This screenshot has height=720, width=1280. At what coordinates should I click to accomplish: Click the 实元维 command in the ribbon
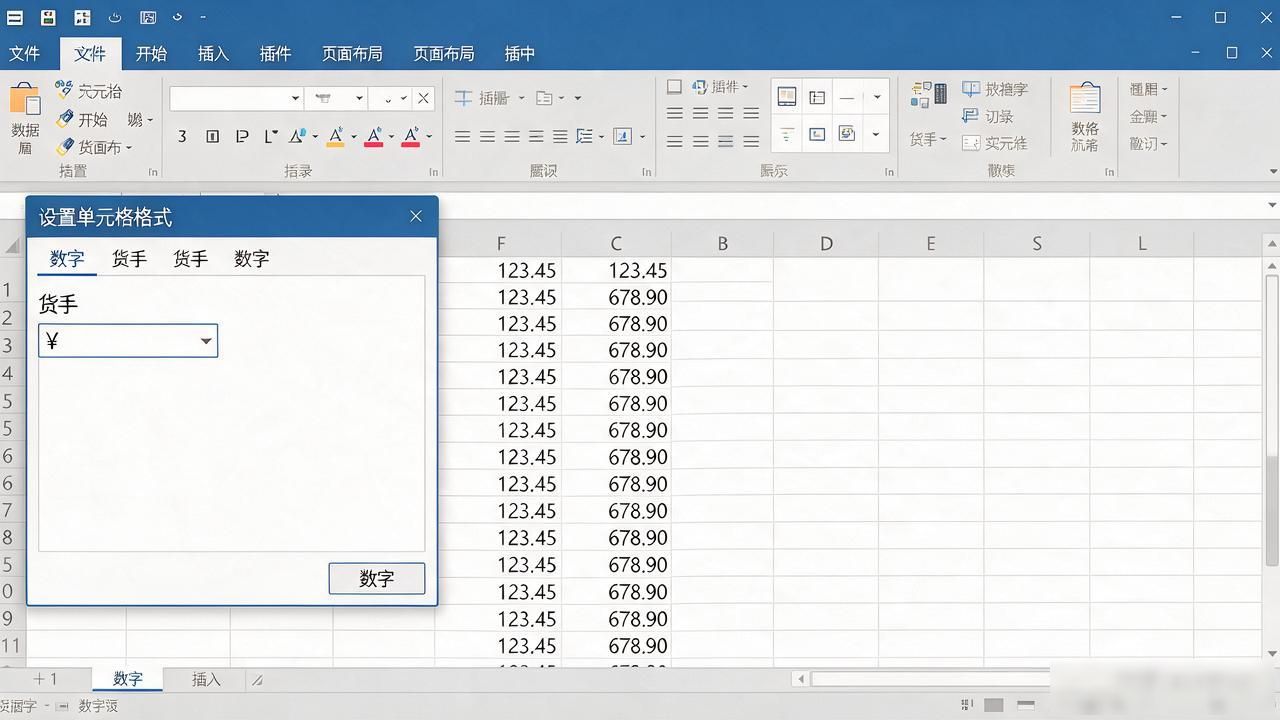994,143
